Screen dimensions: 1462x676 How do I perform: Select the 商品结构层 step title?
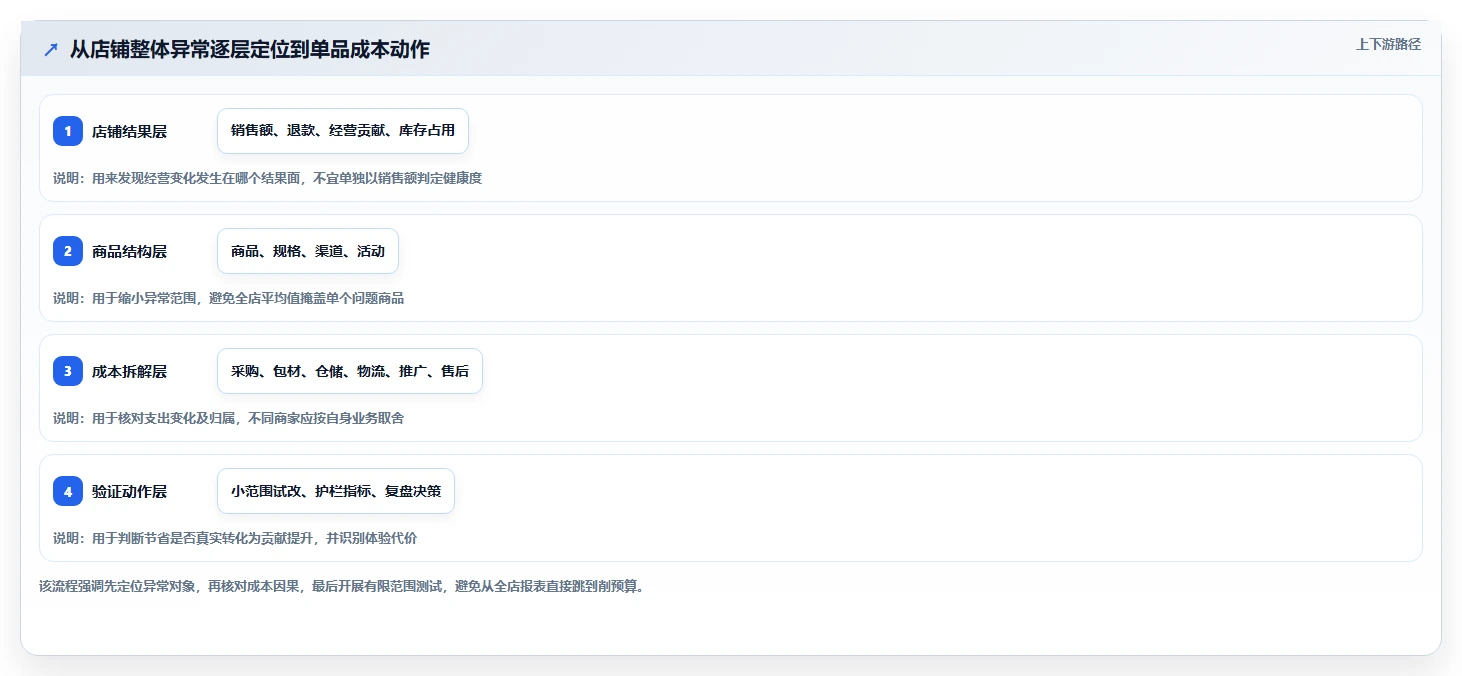coord(129,251)
